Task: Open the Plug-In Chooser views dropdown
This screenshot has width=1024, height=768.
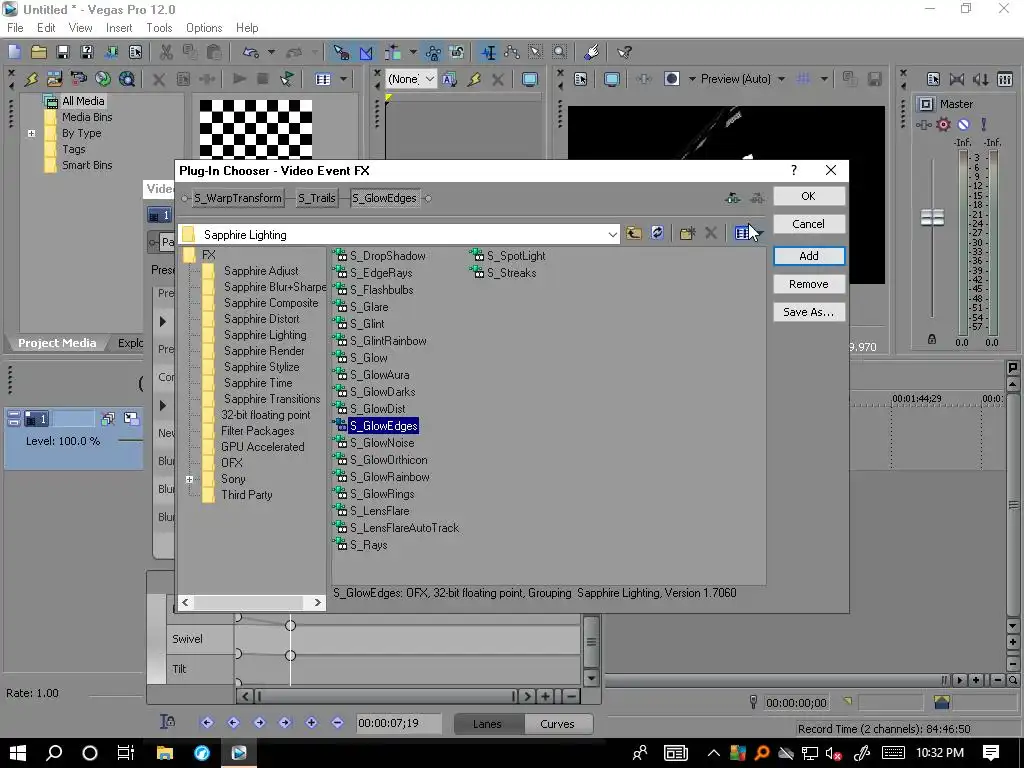Action: (760, 233)
